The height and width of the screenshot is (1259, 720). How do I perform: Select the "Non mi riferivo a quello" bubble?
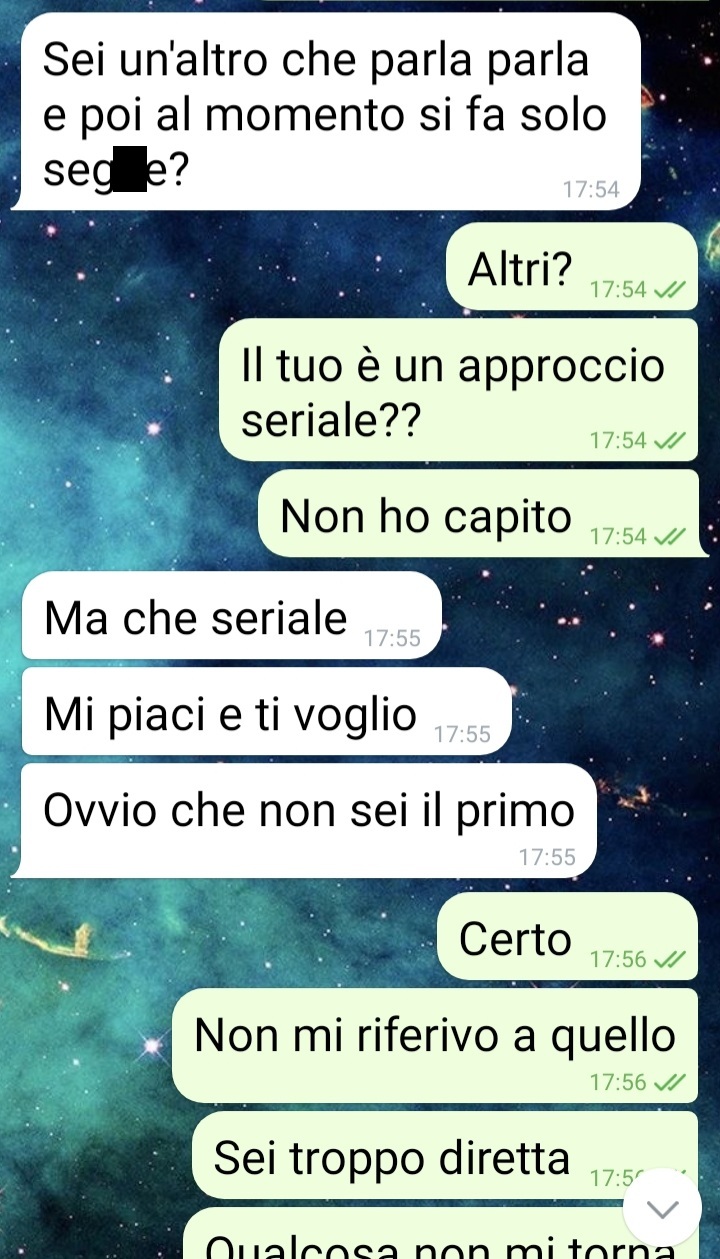(435, 1046)
